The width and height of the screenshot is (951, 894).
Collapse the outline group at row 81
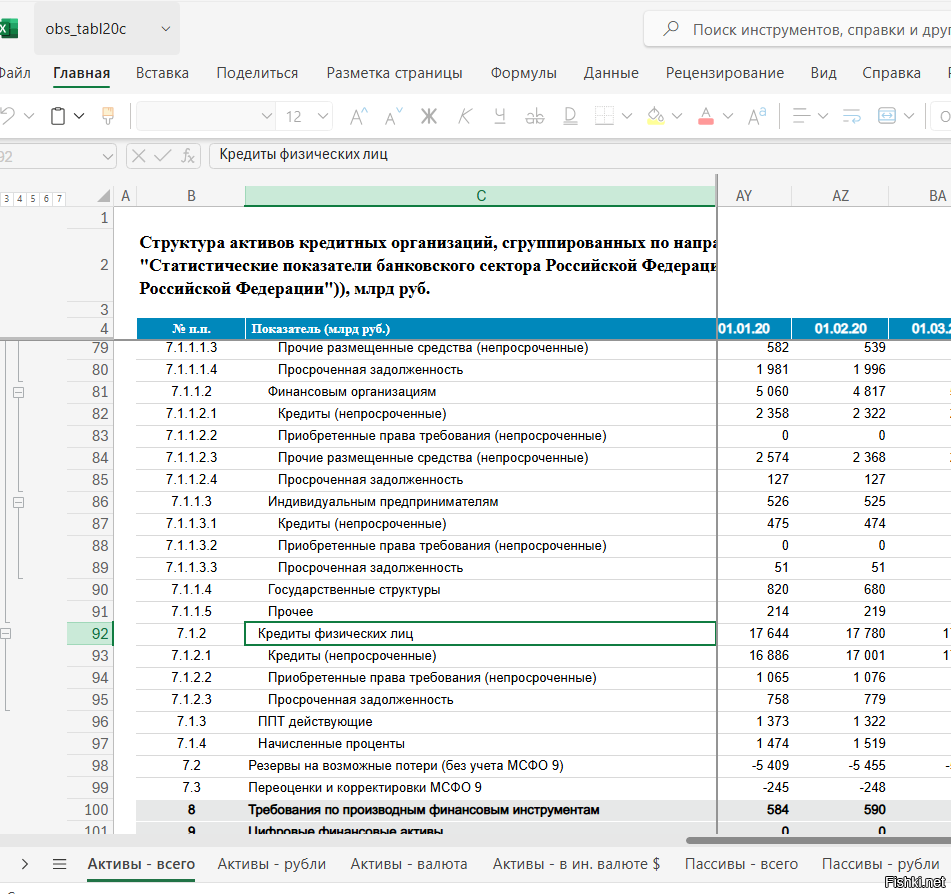18,392
